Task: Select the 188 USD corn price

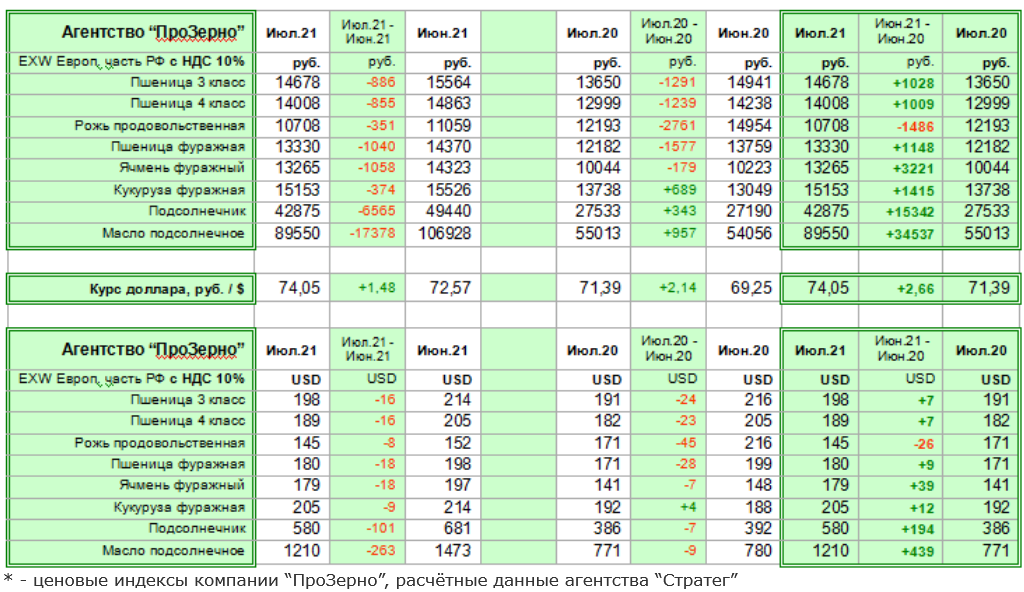Action: [758, 507]
